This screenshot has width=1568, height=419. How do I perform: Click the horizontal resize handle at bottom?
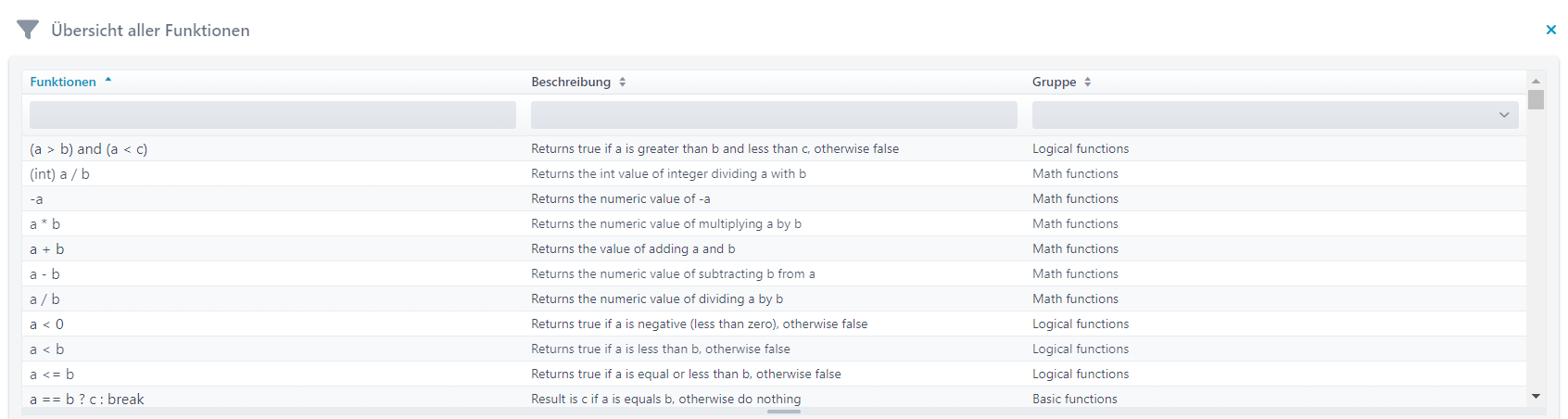pos(784,412)
